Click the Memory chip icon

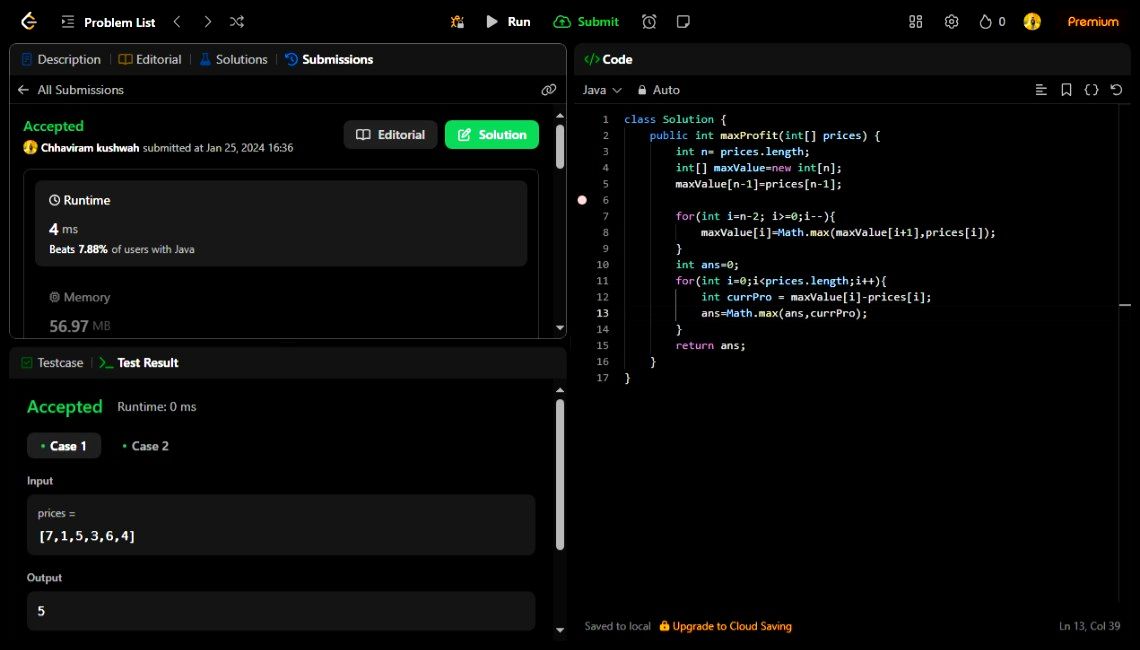pos(55,297)
